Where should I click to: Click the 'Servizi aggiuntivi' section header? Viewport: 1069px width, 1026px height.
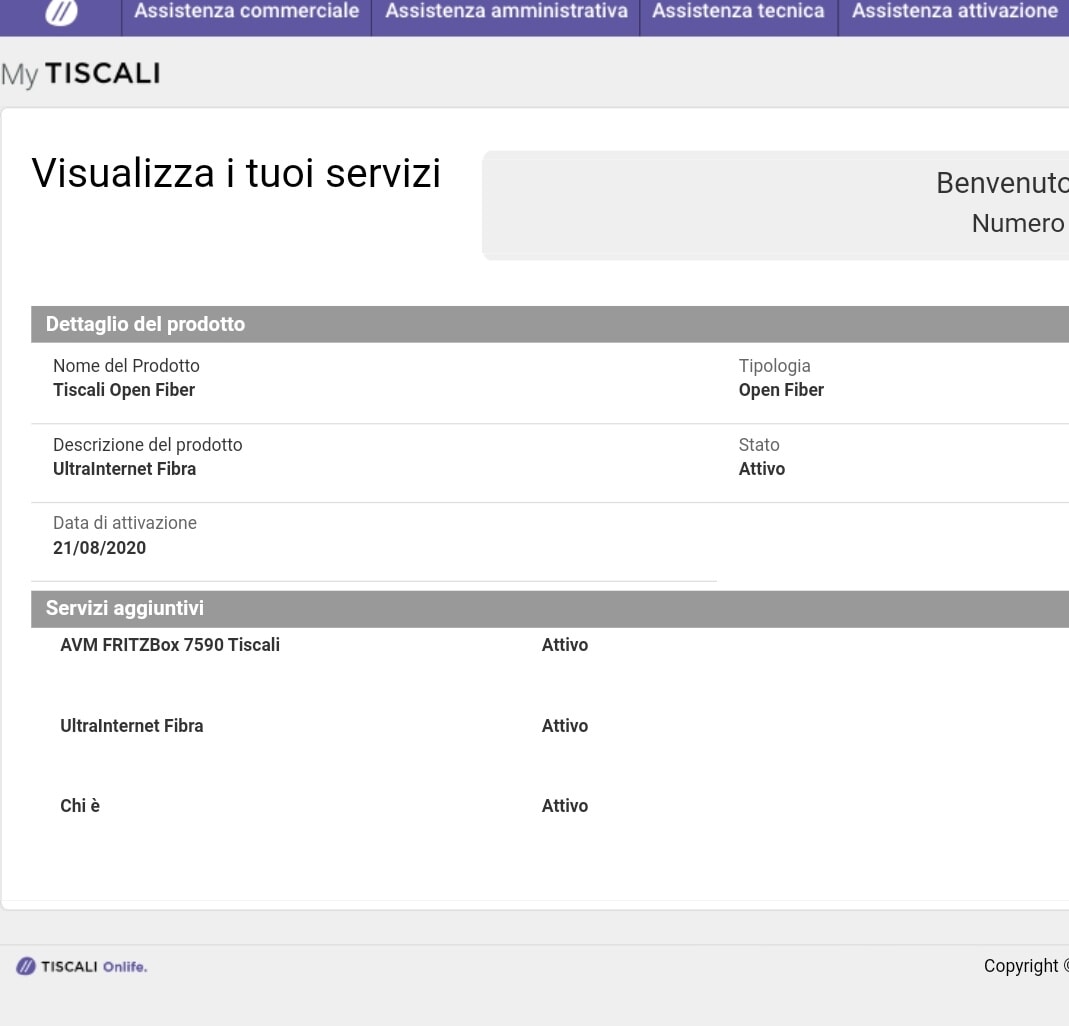pos(549,608)
